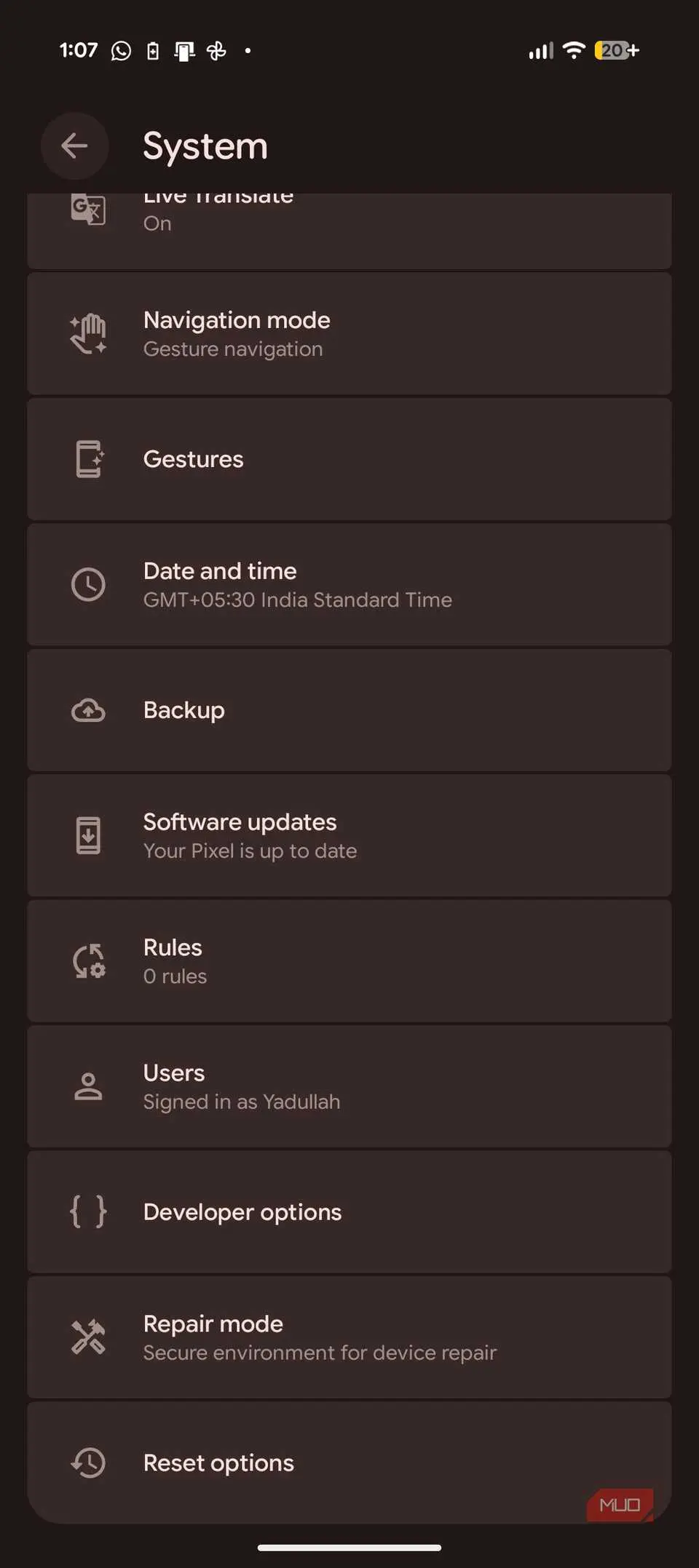Screen dimensions: 699x1568
Task: Open Date and time settings
Action: (x=349, y=584)
